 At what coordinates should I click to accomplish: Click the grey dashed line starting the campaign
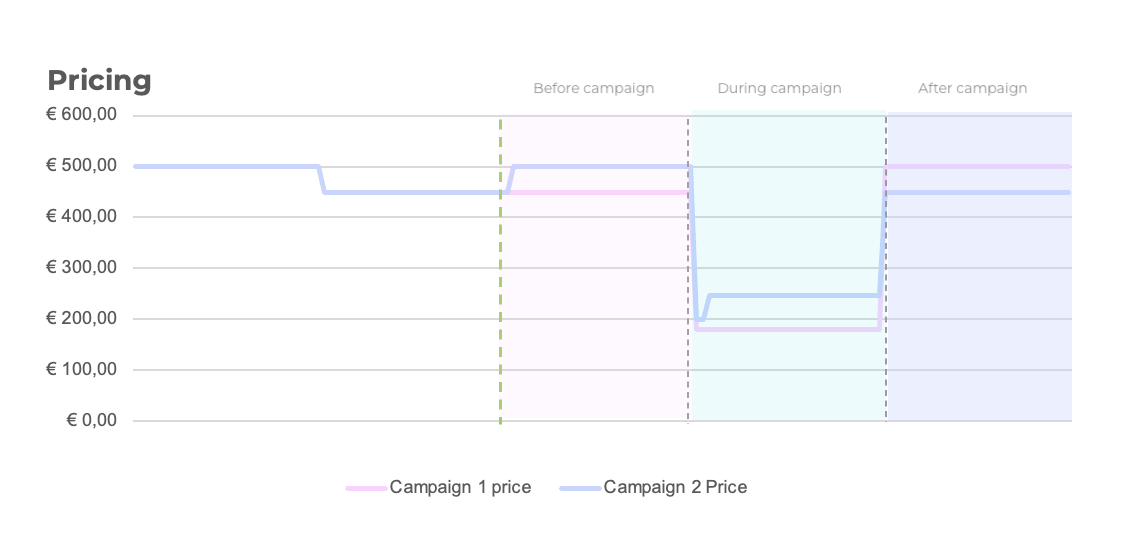point(688,270)
